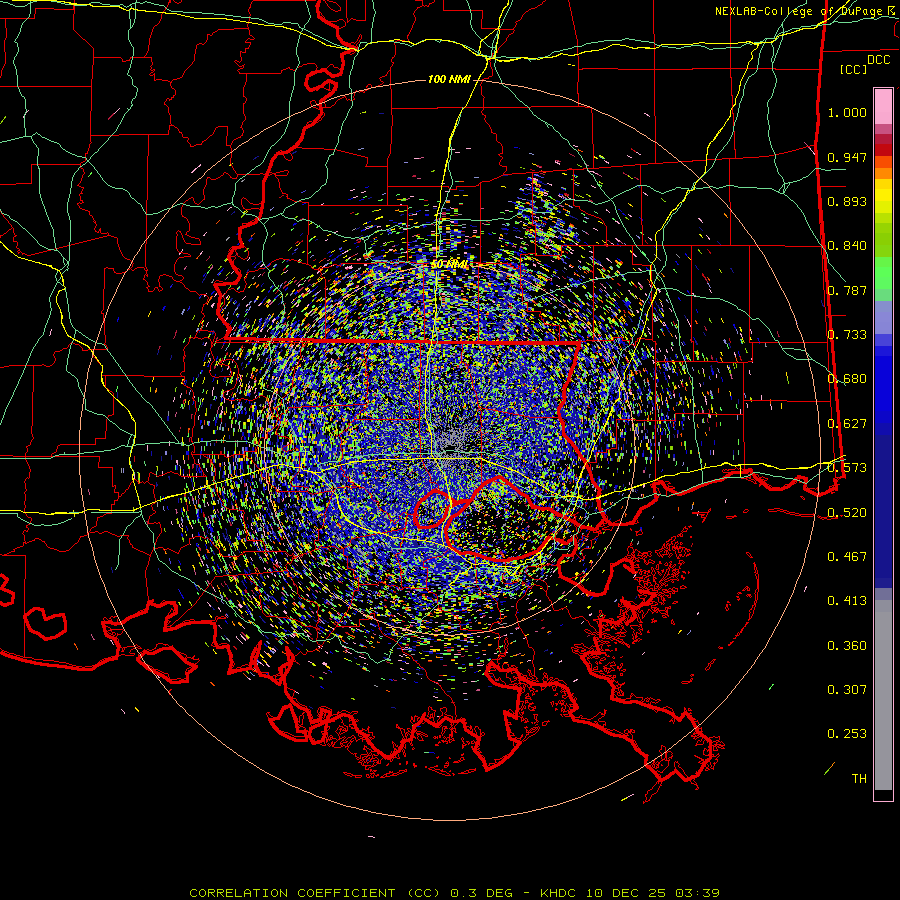
Task: Select the 0.520 legend value
Action: coord(847,513)
